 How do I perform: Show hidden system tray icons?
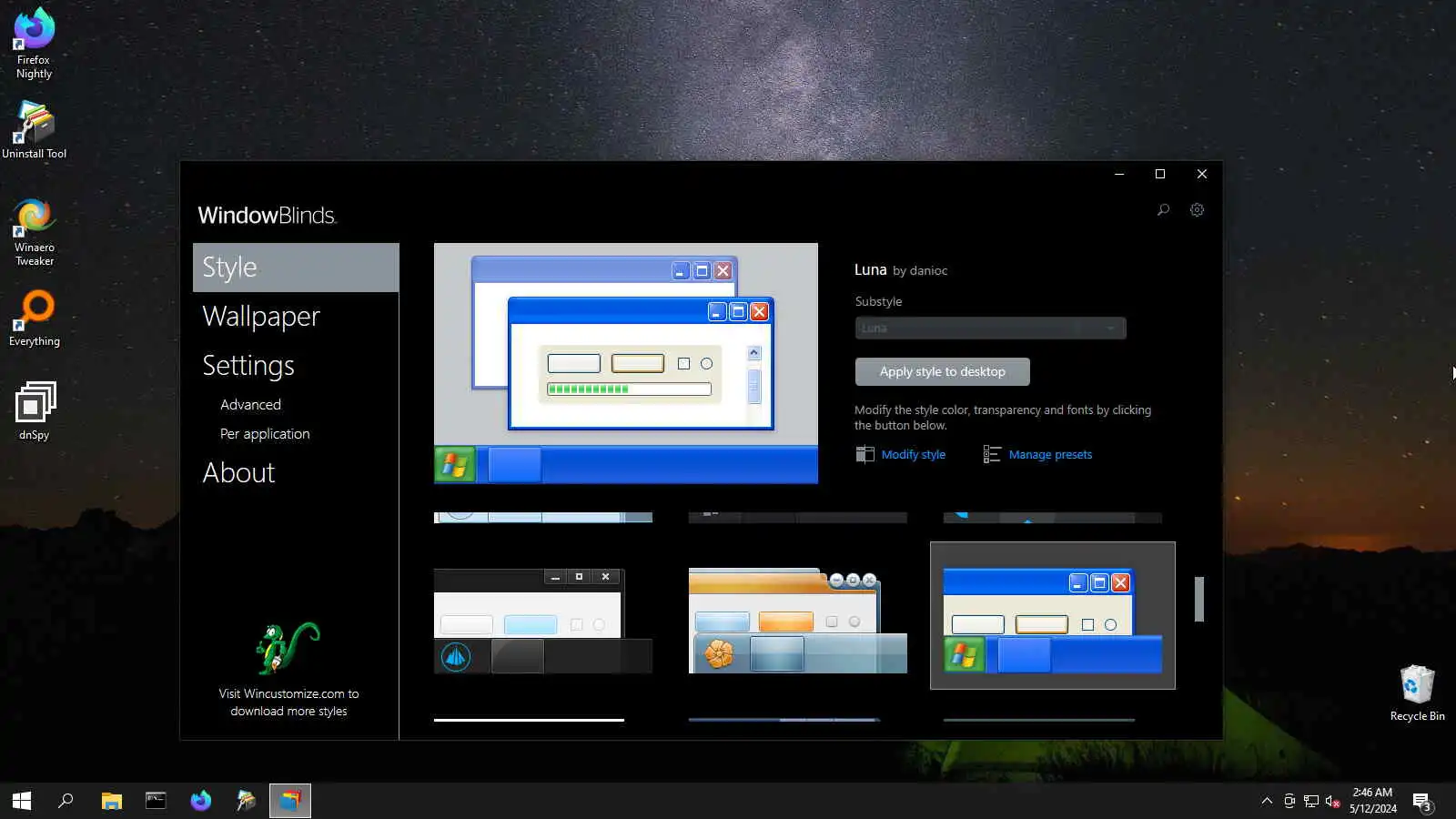(1267, 801)
